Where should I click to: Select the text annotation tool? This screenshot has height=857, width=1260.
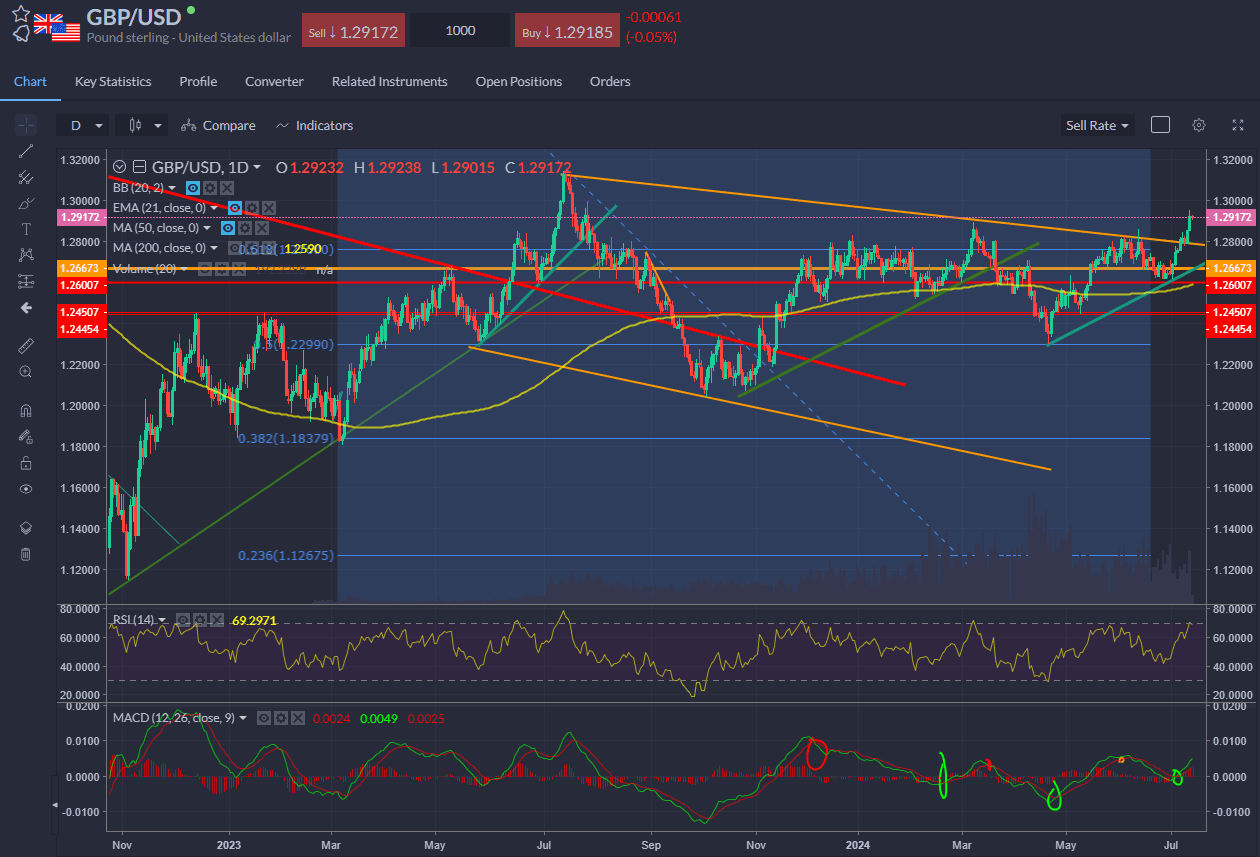26,229
